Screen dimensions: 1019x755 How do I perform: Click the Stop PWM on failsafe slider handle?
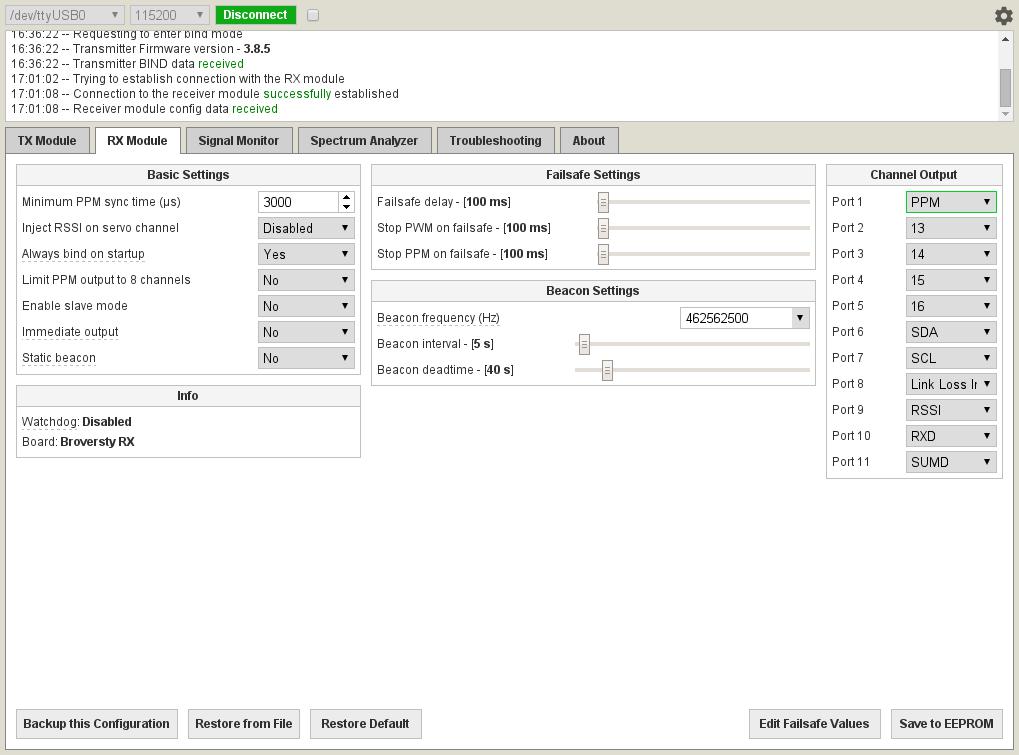point(603,228)
